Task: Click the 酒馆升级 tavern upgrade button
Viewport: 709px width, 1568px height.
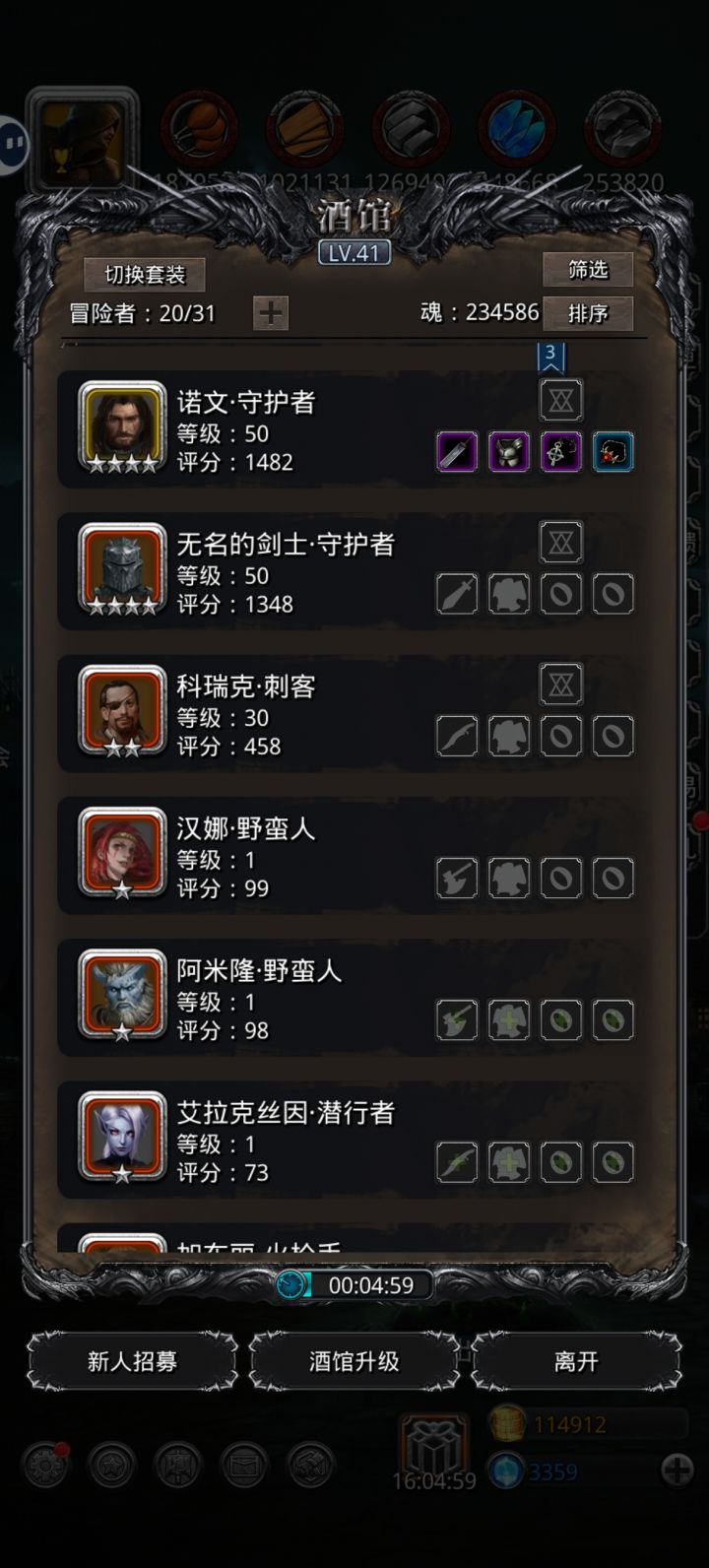Action: click(354, 1361)
